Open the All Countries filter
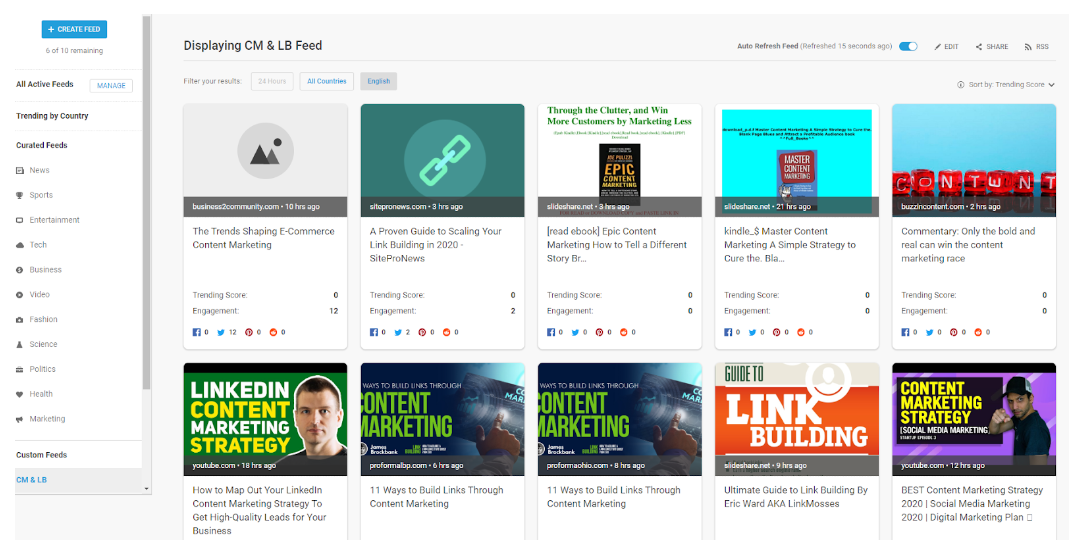Screen dimensions: 1069x542 327,81
